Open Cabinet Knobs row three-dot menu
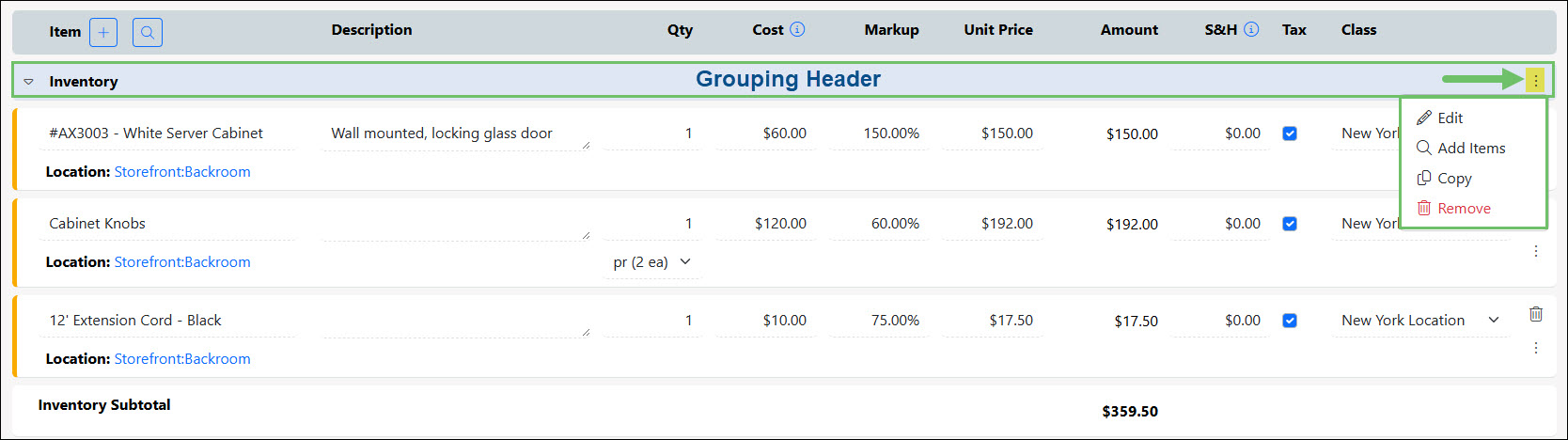The width and height of the screenshot is (1568, 440). coord(1536,251)
